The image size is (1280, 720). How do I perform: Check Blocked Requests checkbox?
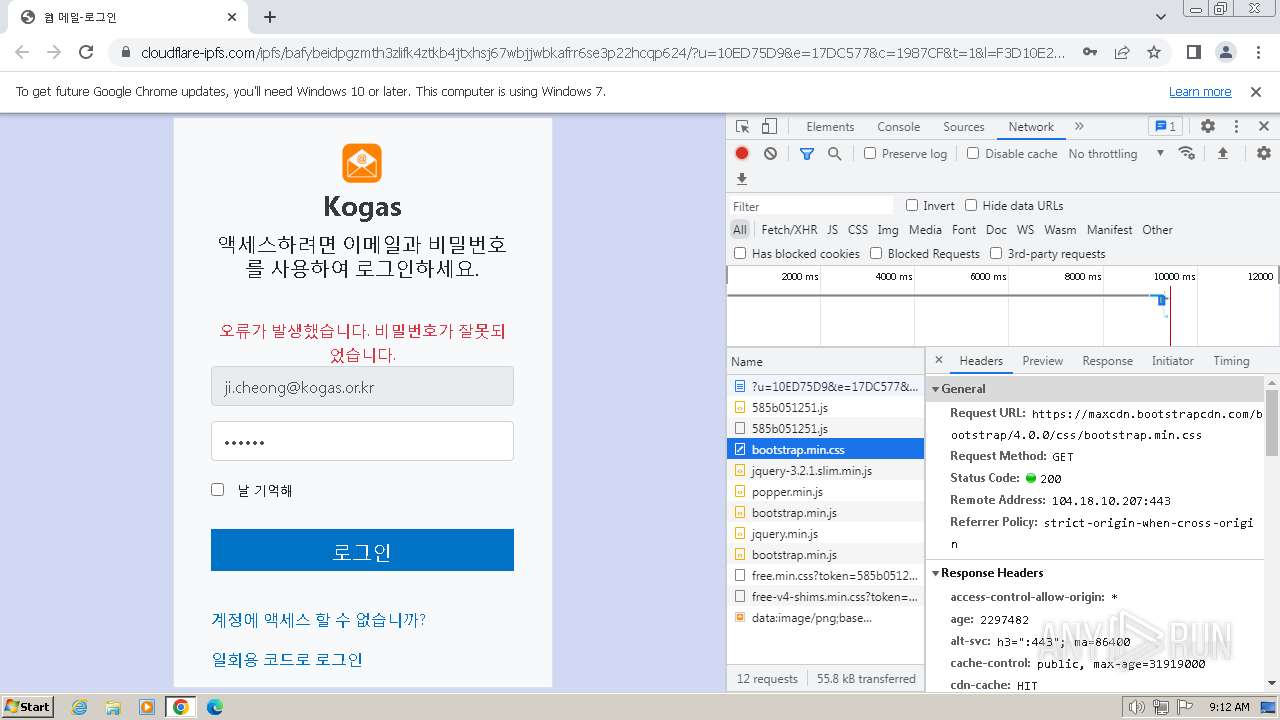[876, 253]
